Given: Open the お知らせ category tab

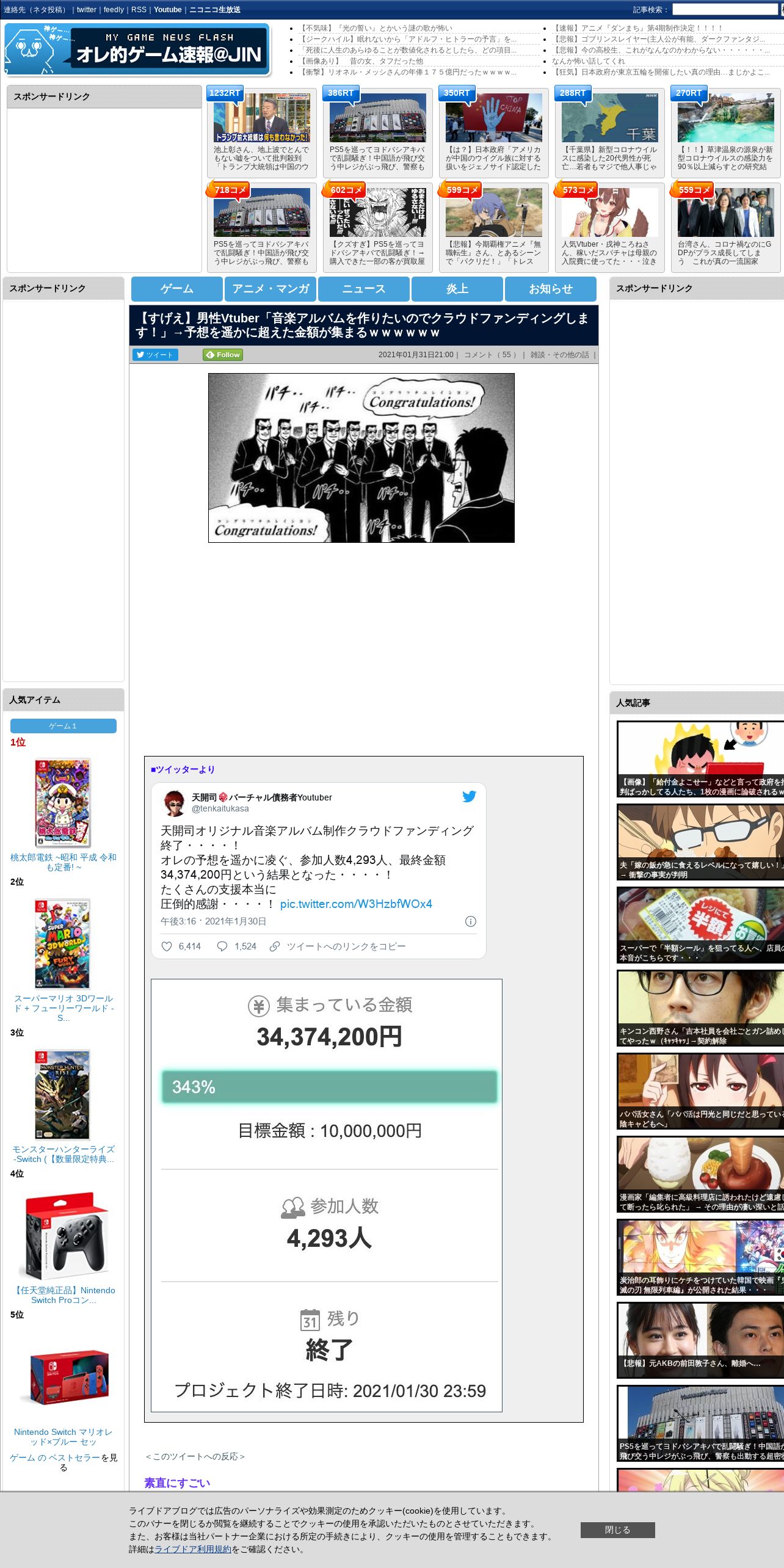Looking at the screenshot, I should pos(551,289).
